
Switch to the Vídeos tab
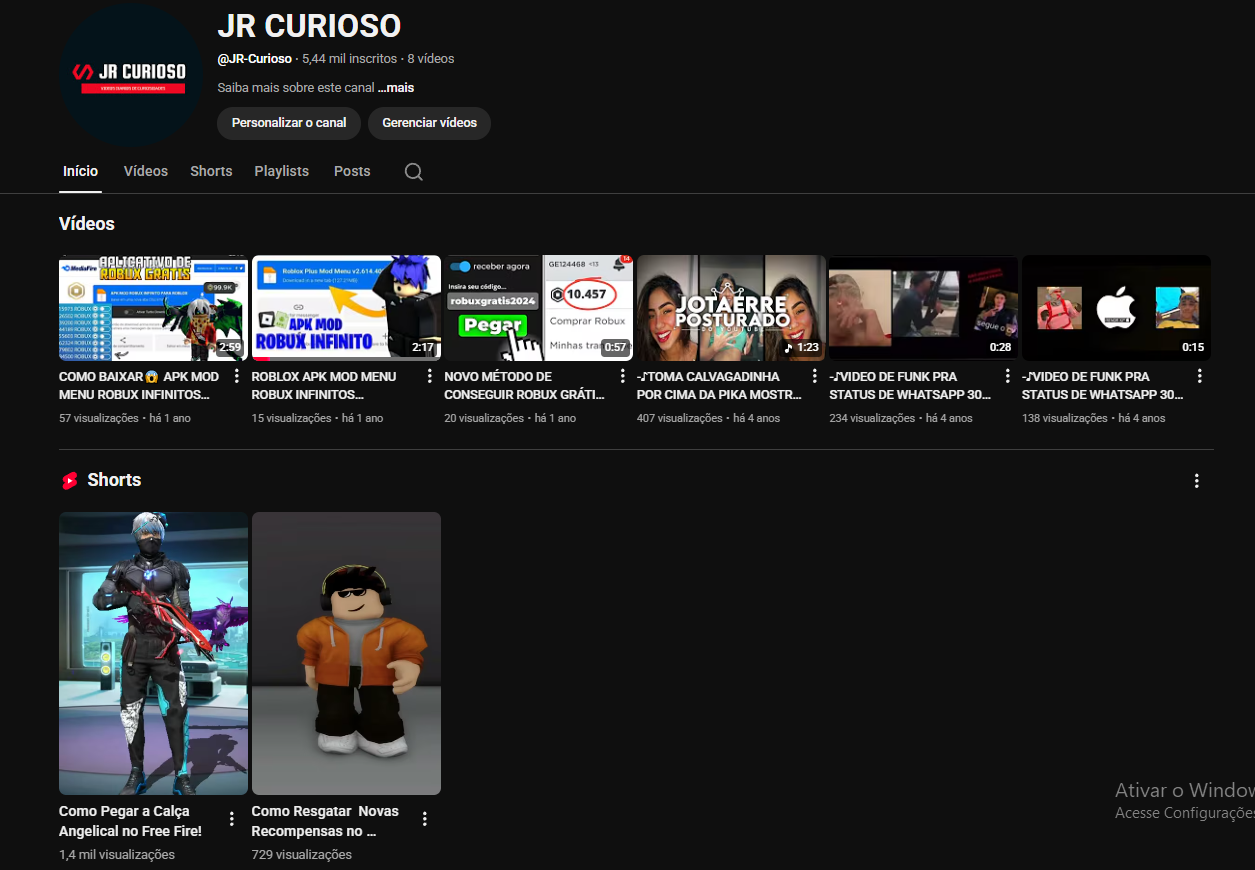click(146, 172)
